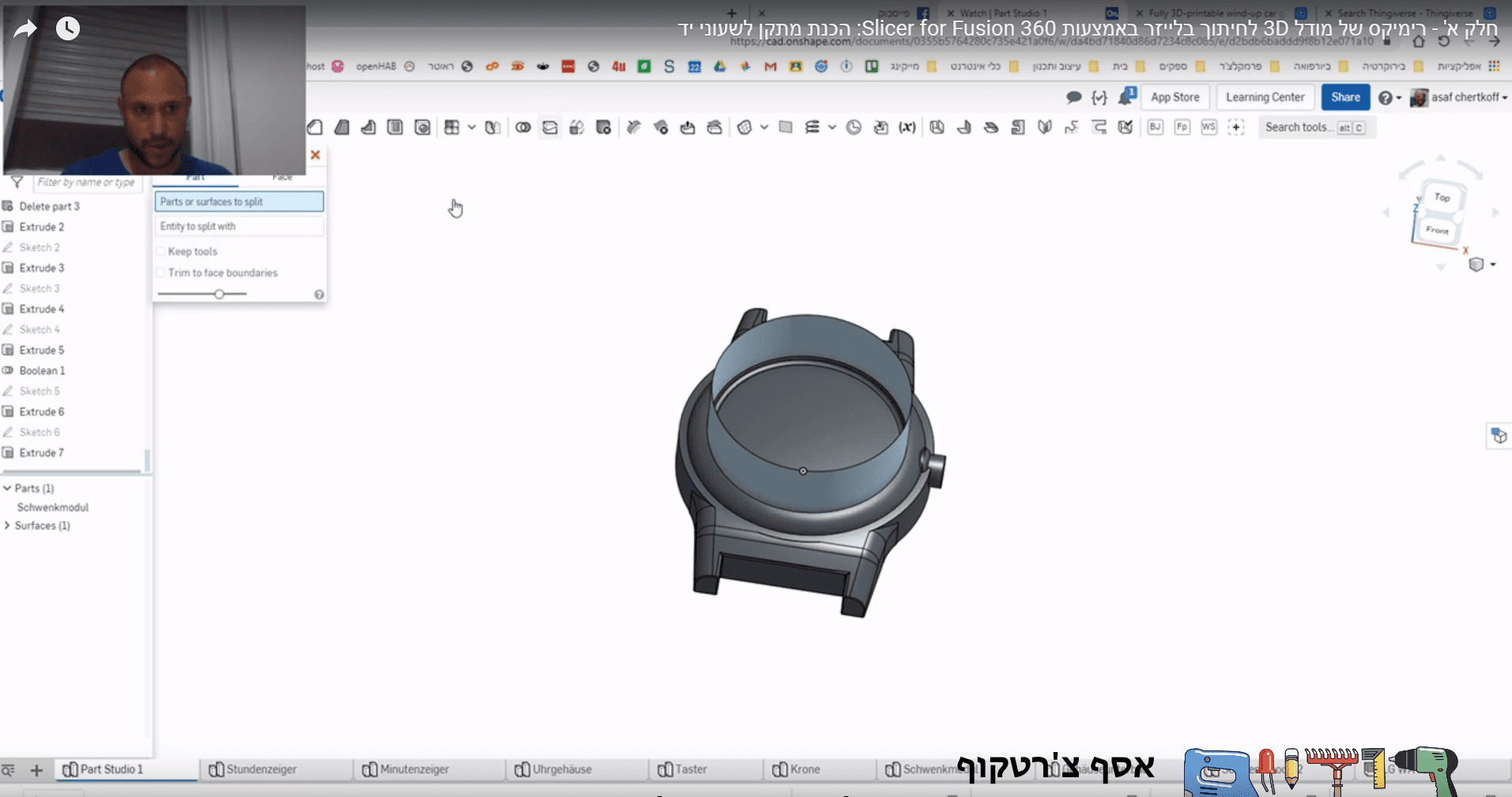This screenshot has height=797, width=1512.
Task: Open the FeatureScript notices braces icon
Action: click(1099, 97)
